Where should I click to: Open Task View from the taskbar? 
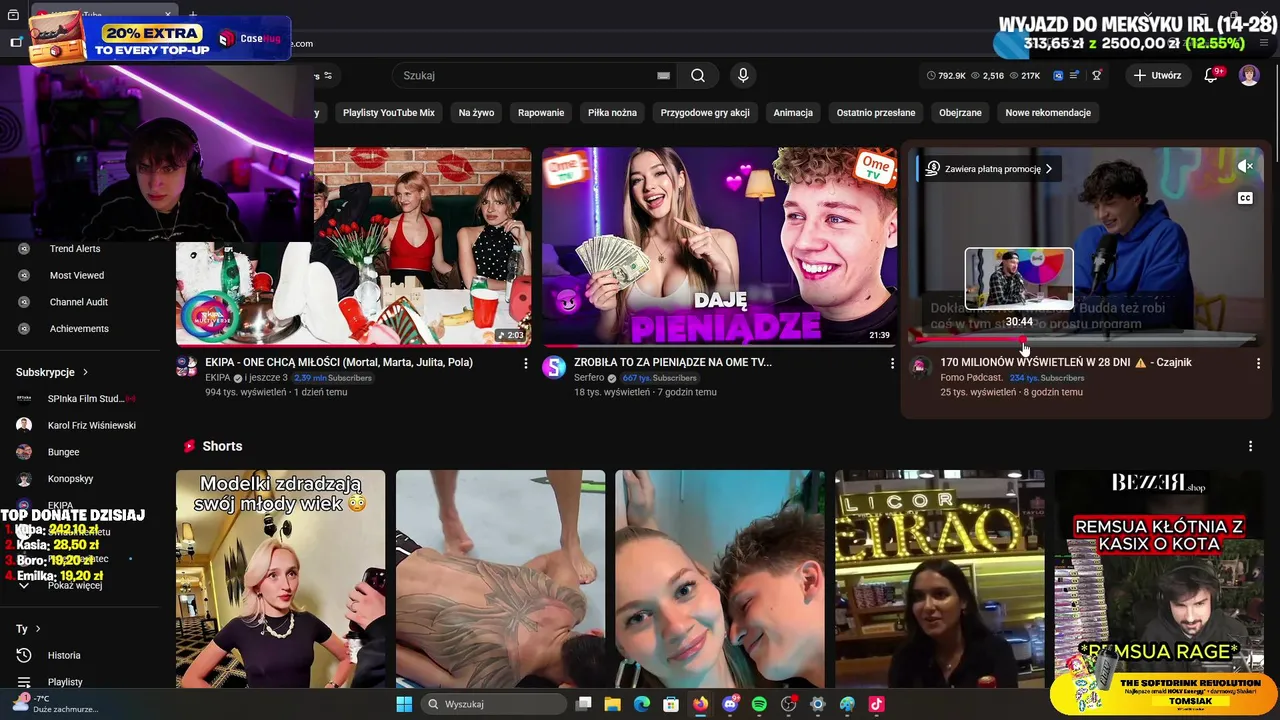583,704
